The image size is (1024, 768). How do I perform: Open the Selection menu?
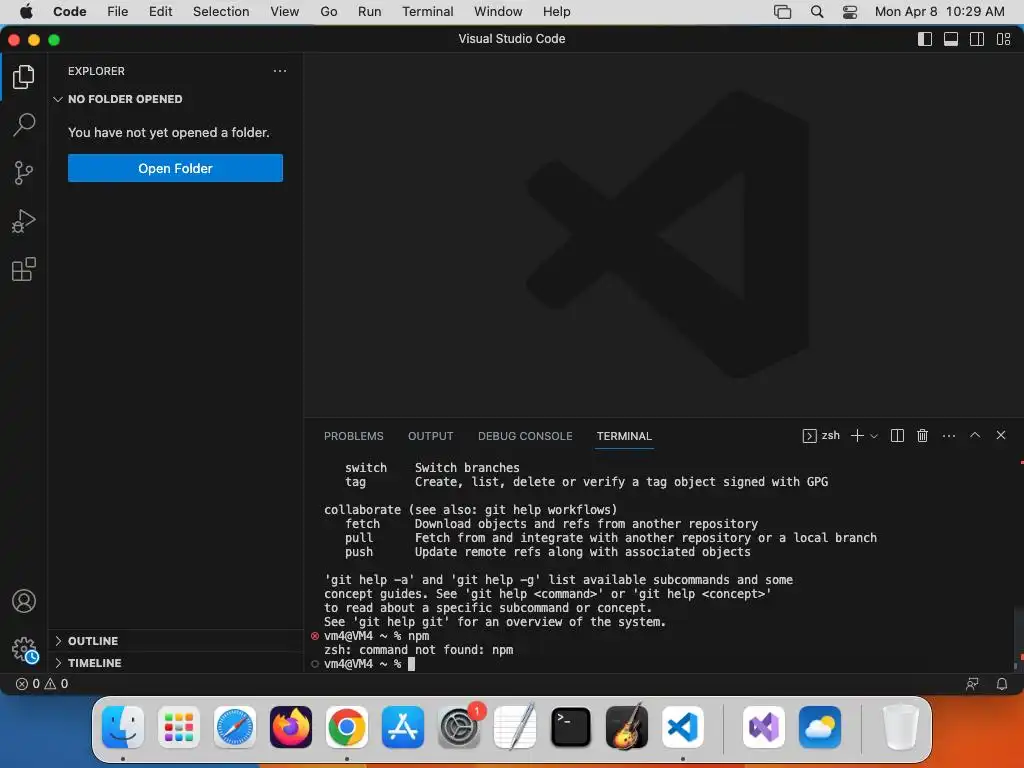pos(221,12)
